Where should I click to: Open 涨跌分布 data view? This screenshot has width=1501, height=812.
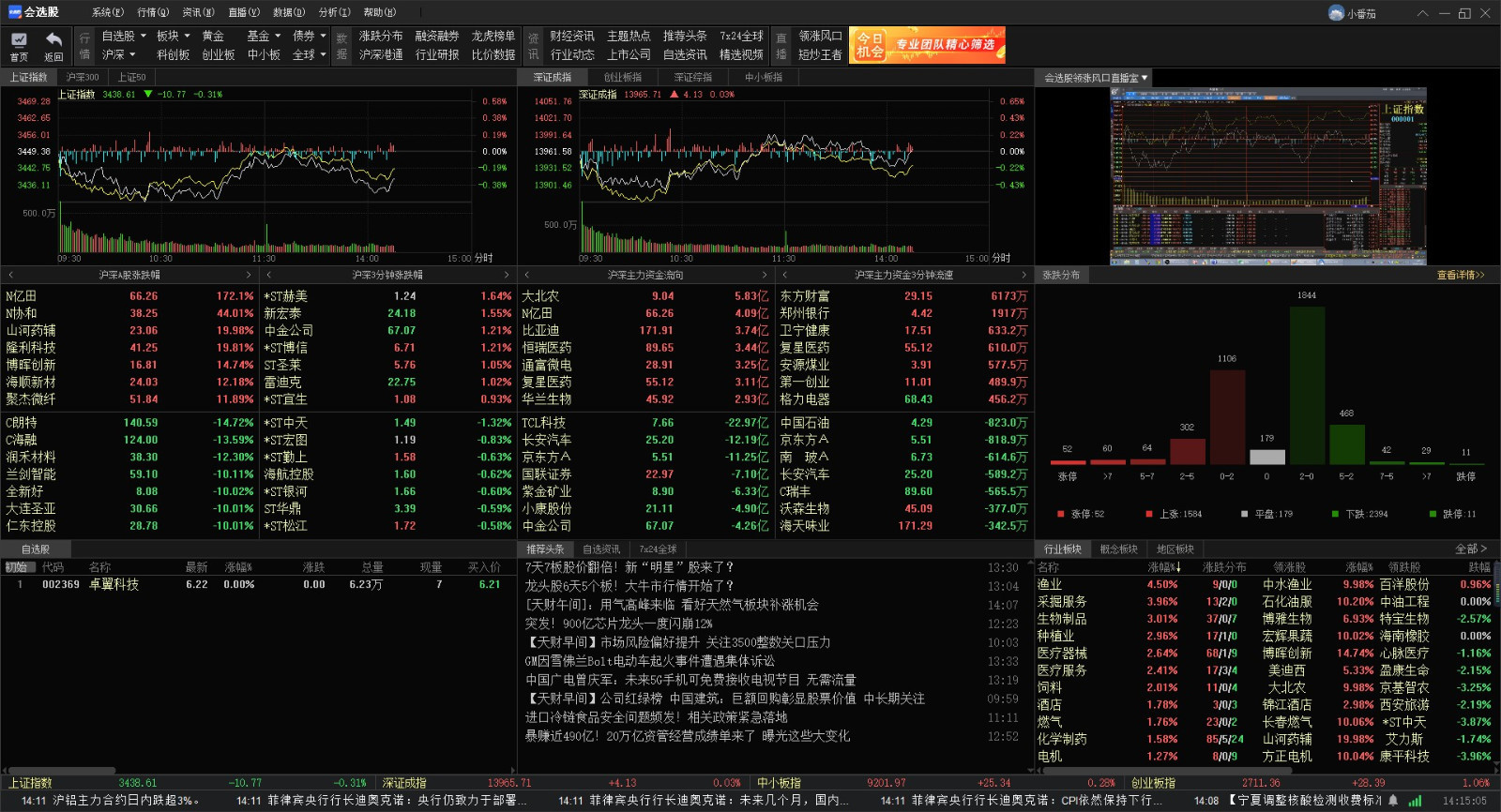380,36
